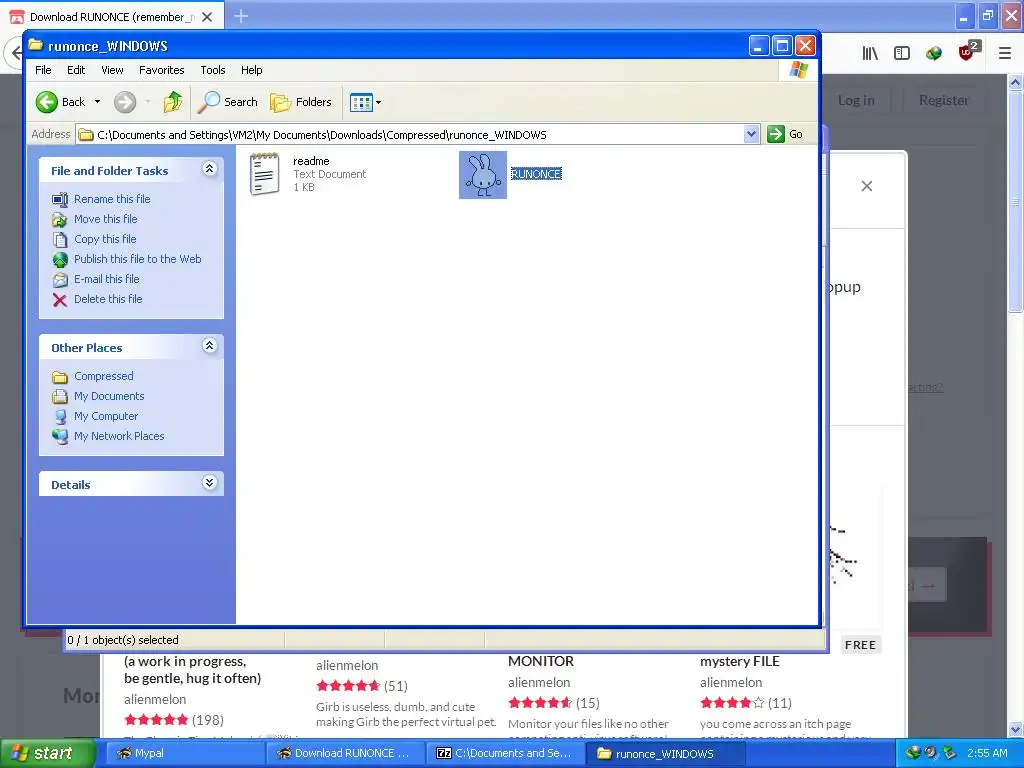
Task: Open the Search magnifier in toolbar
Action: pyautogui.click(x=208, y=102)
